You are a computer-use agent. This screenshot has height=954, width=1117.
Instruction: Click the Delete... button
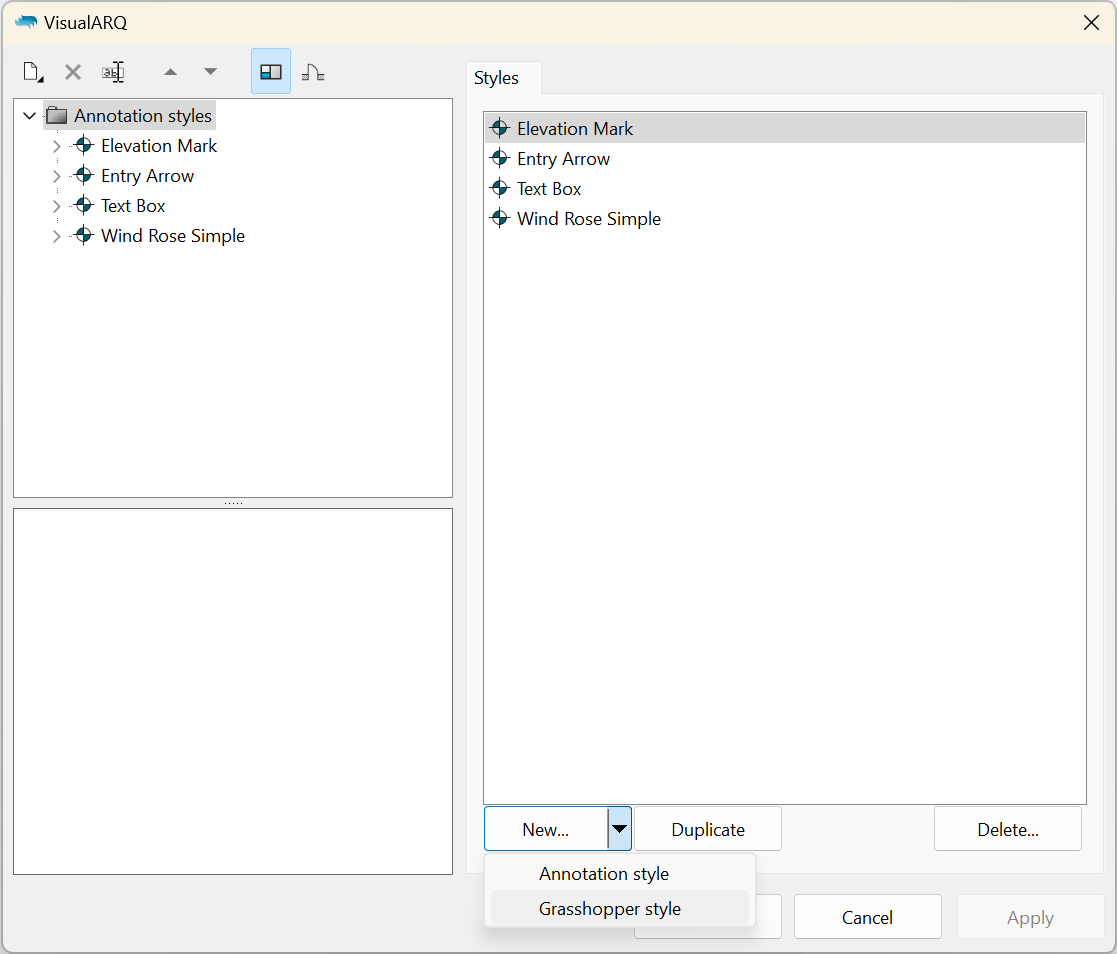click(x=1008, y=829)
